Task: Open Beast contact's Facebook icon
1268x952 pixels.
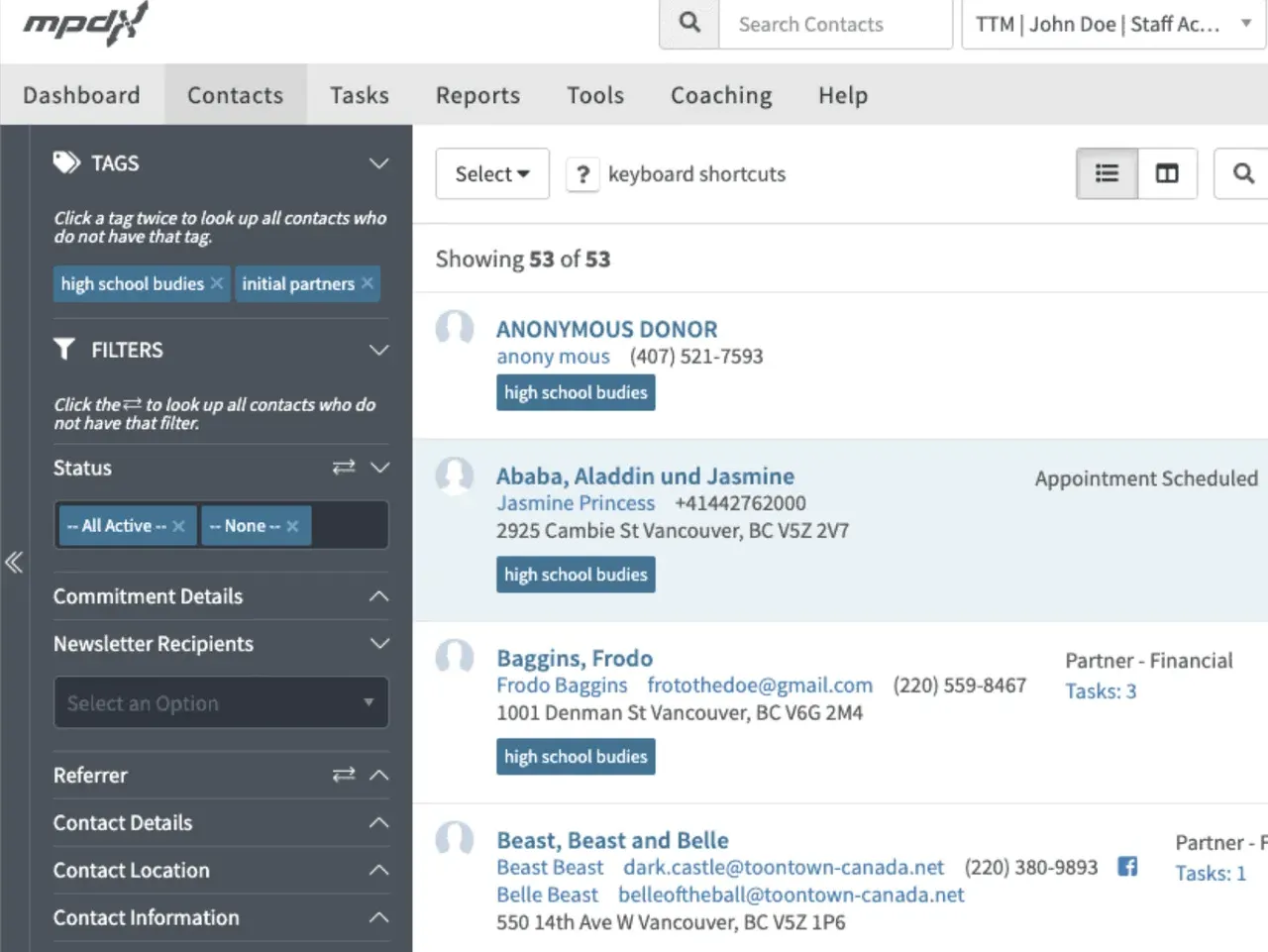Action: coord(1127,867)
